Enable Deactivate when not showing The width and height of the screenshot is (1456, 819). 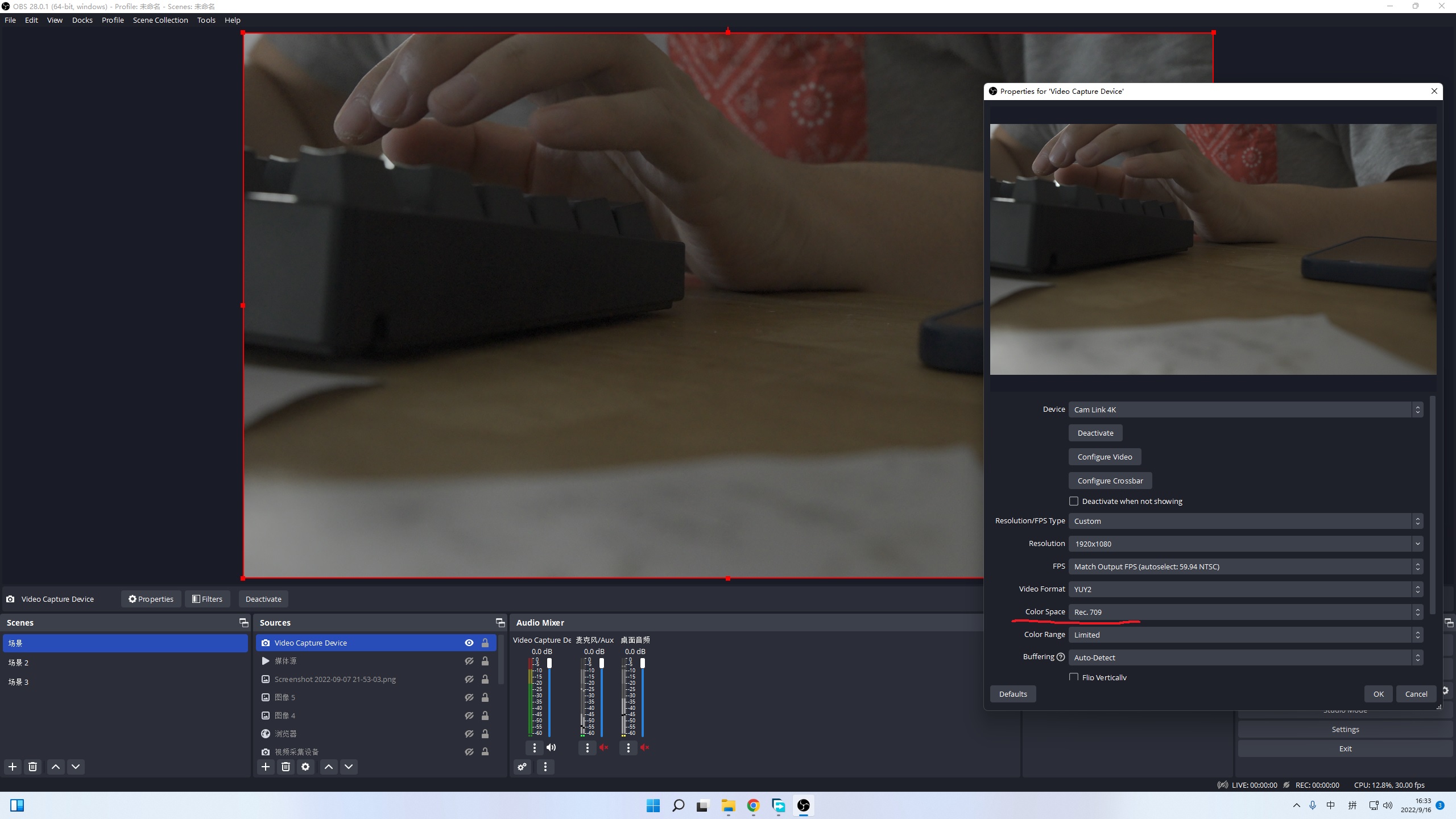(x=1074, y=501)
